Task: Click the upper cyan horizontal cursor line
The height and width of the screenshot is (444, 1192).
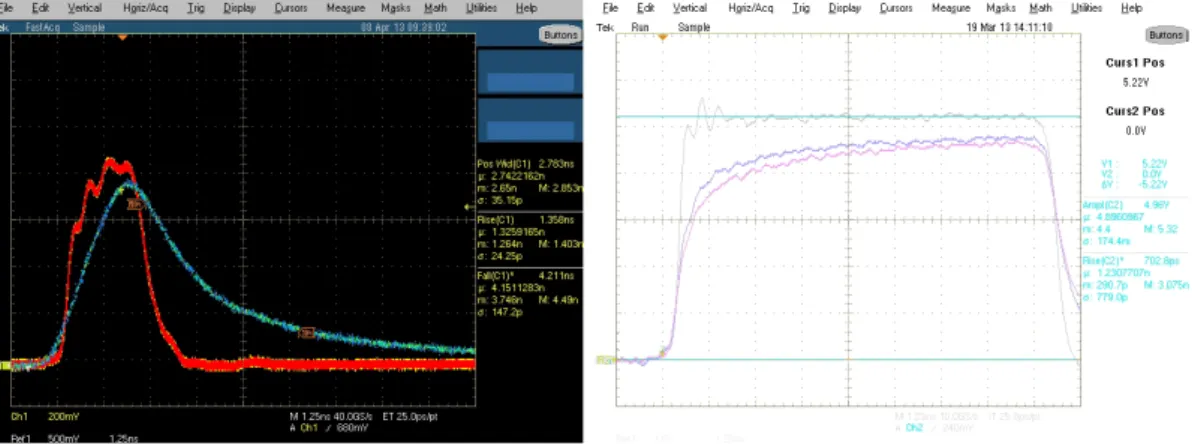Action: point(848,116)
